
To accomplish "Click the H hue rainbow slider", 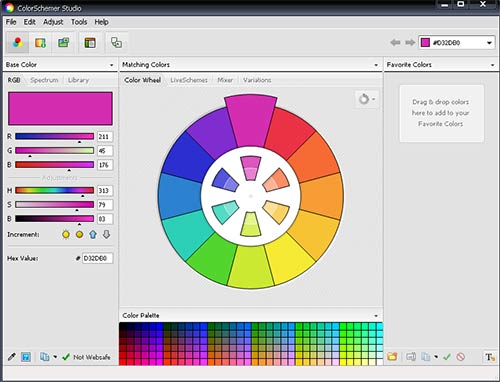I will (54, 190).
